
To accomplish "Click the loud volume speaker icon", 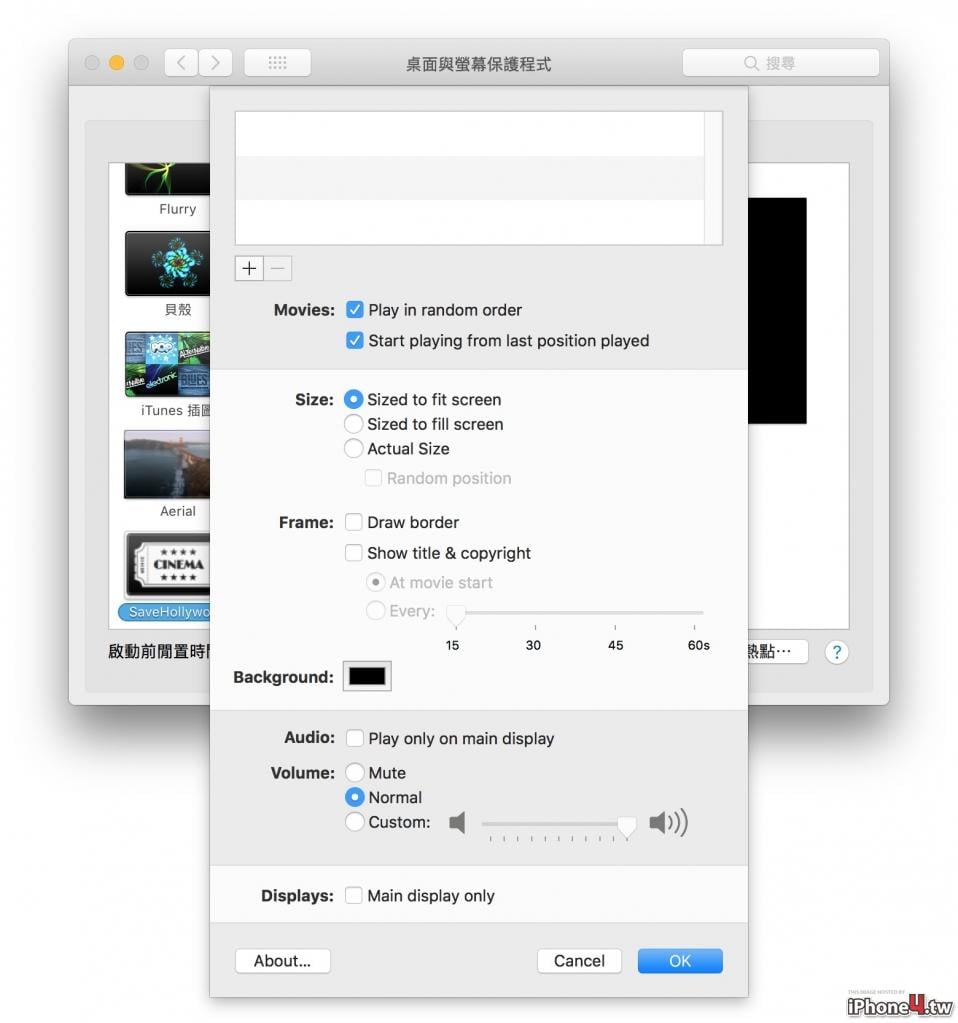I will point(668,823).
